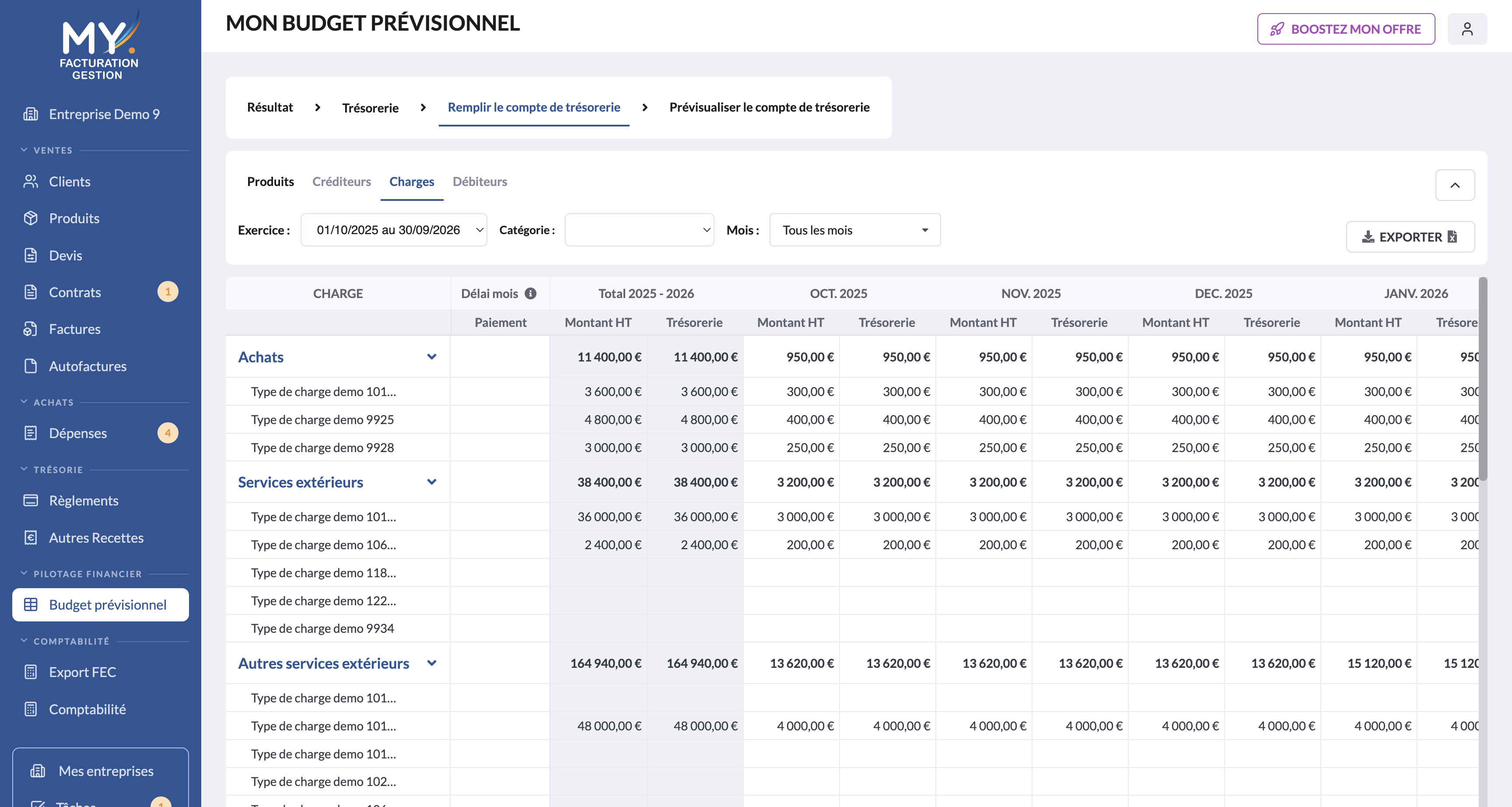The width and height of the screenshot is (1512, 807).
Task: Open Comptabilité in the sidebar
Action: (87, 709)
